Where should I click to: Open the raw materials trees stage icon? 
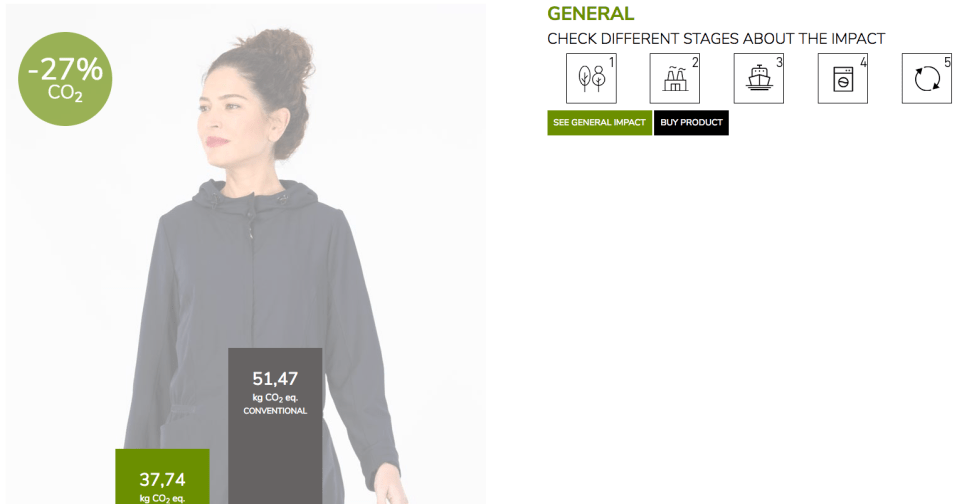pos(591,78)
